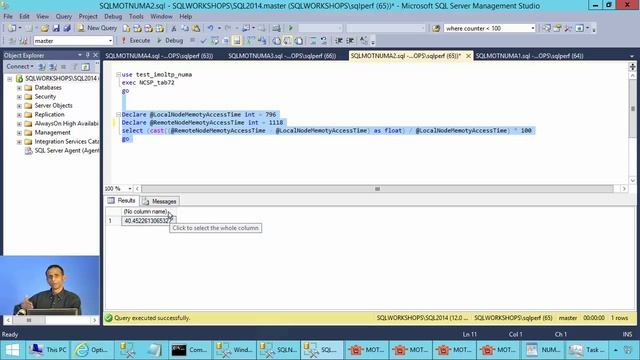640x360 pixels.
Task: Collapse the SQLWORKSHOPS\SQL2014 server node
Action: click(x=10, y=78)
